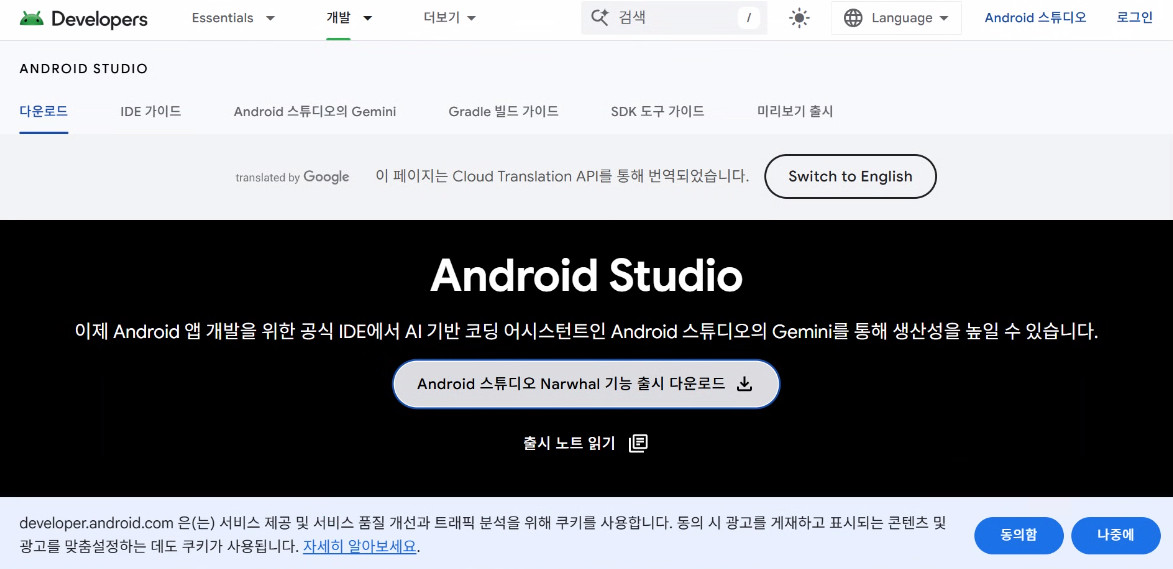This screenshot has height=569, width=1173.
Task: Click the Android Developers logo
Action: 84,19
